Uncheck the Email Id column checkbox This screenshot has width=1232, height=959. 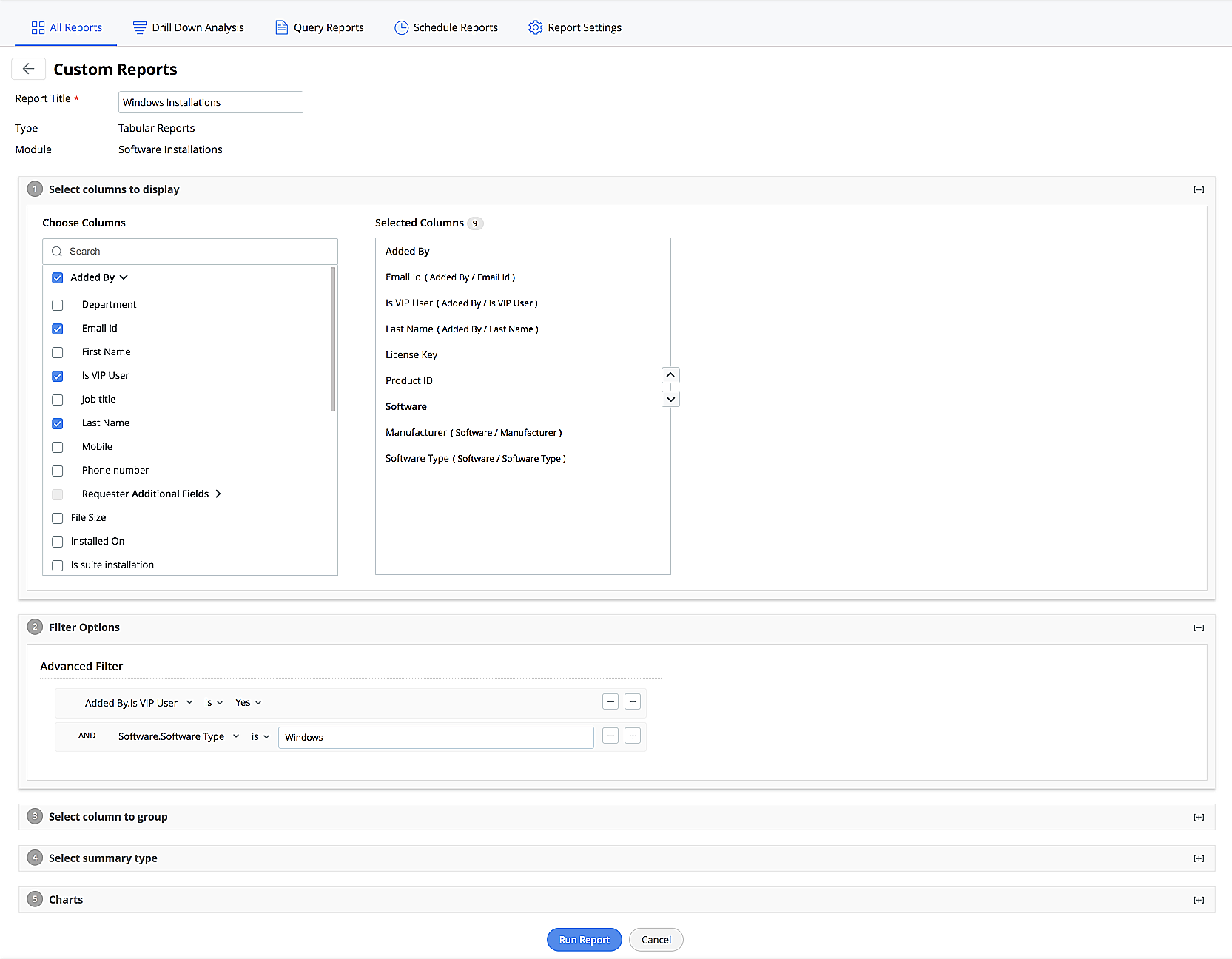[58, 329]
